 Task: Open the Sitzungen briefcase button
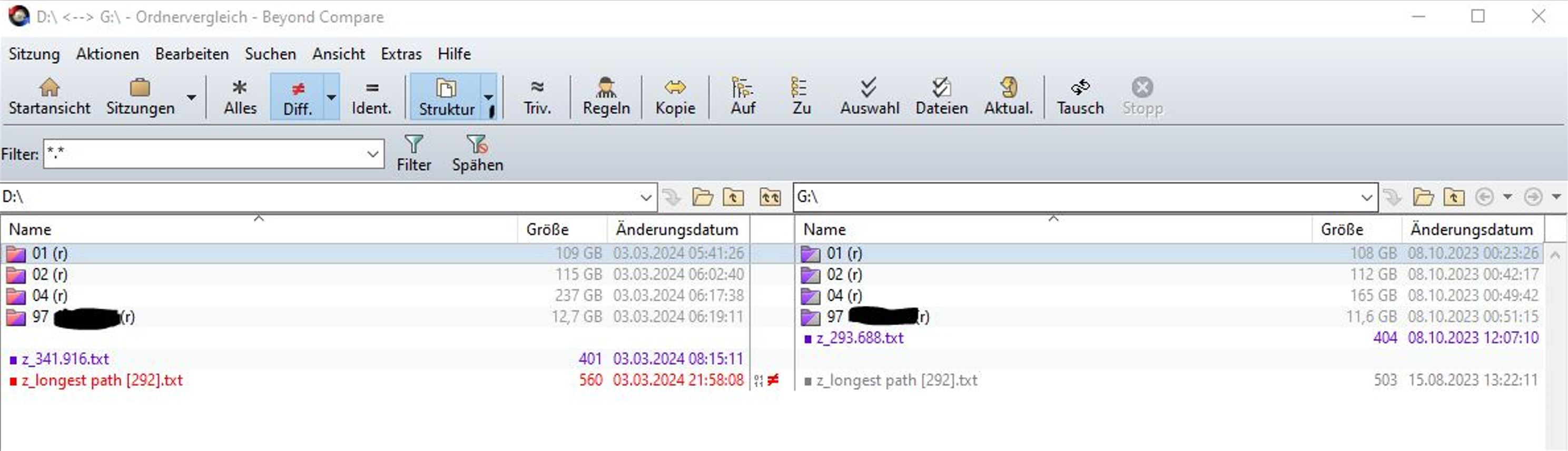click(x=140, y=96)
